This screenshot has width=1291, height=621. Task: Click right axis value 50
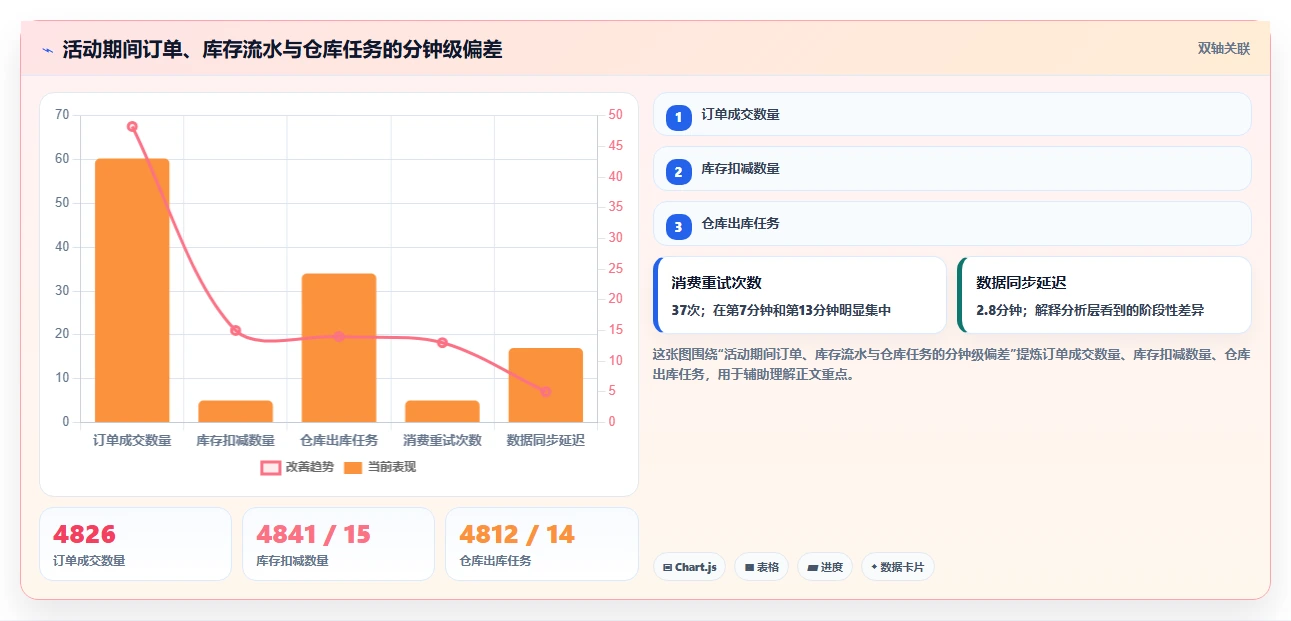tap(615, 115)
